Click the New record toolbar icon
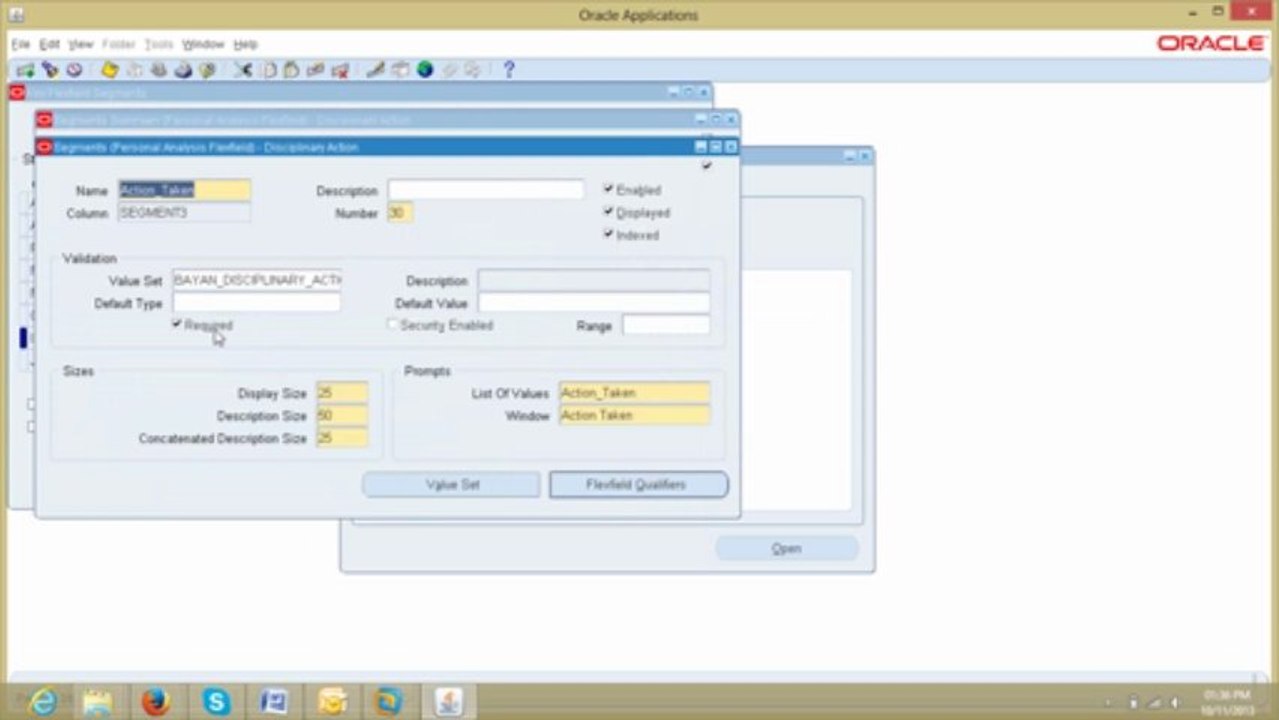This screenshot has height=720, width=1279. (25, 70)
